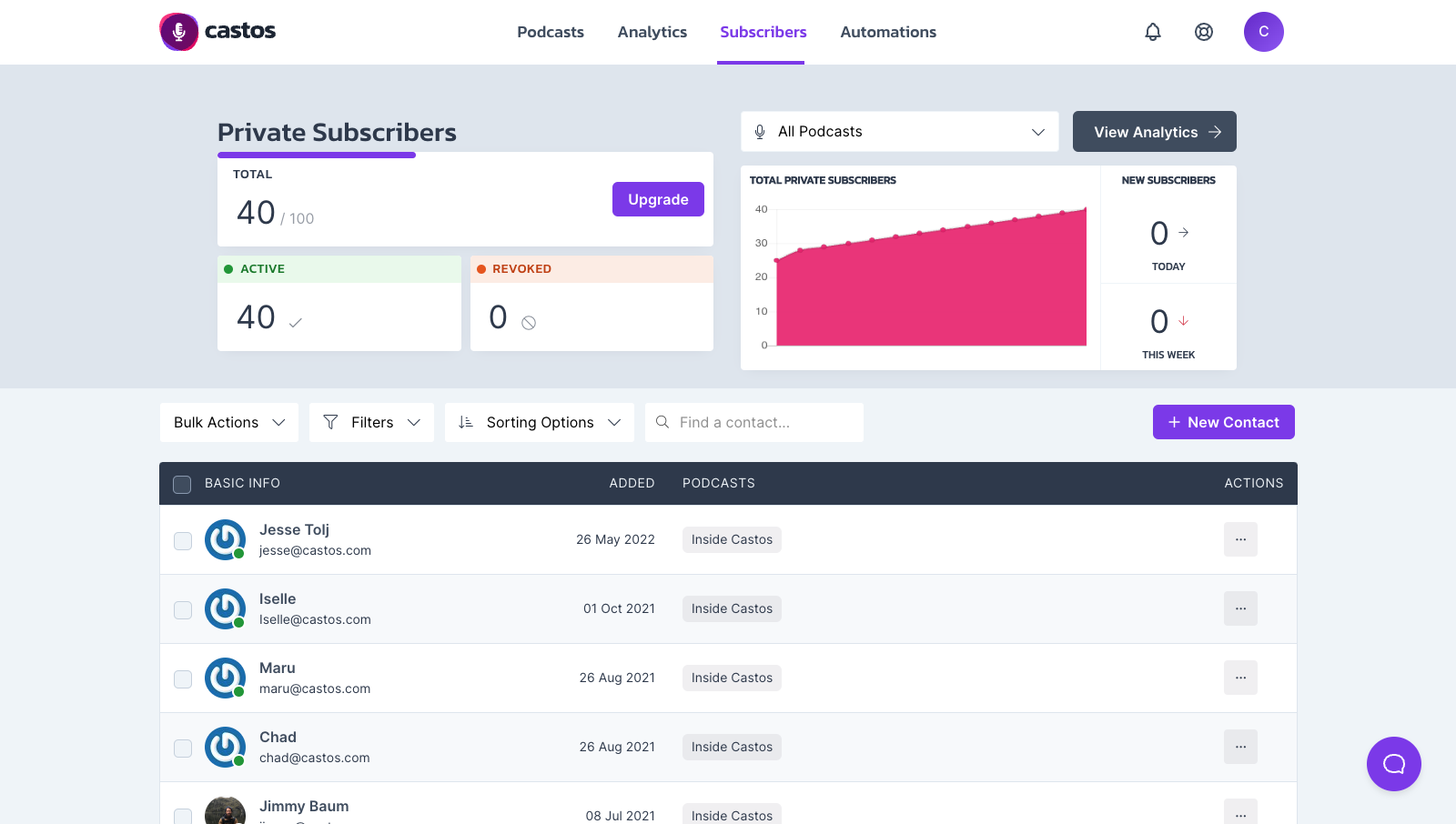Open the chat support bubble

pyautogui.click(x=1394, y=764)
